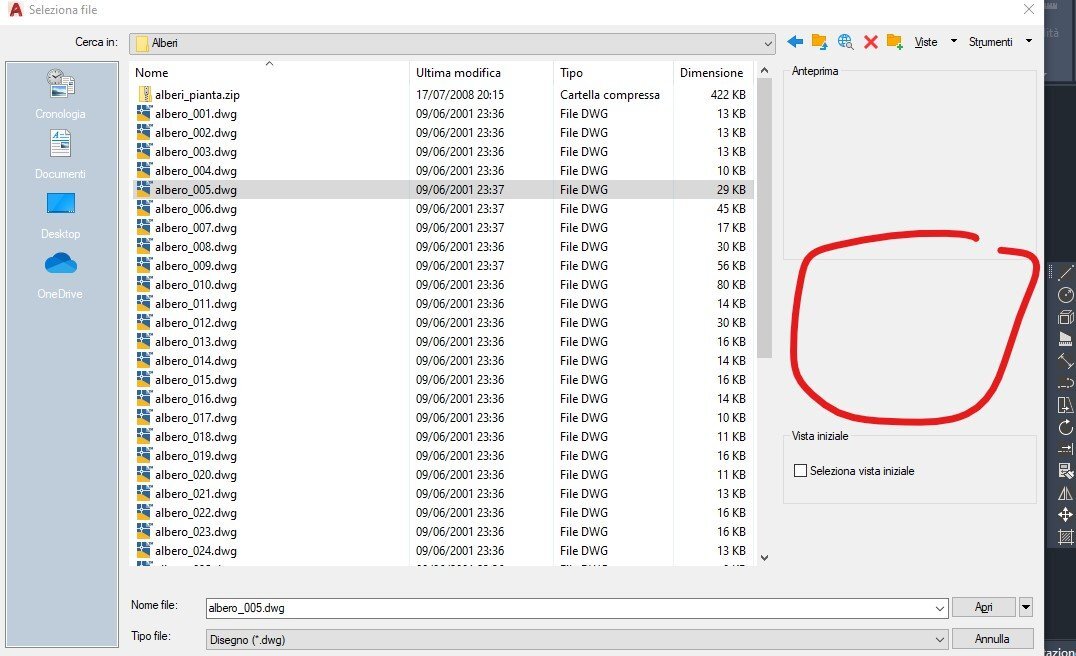Select the Mirror tool in AutoCAD toolbar
The height and width of the screenshot is (656, 1076).
(1065, 493)
